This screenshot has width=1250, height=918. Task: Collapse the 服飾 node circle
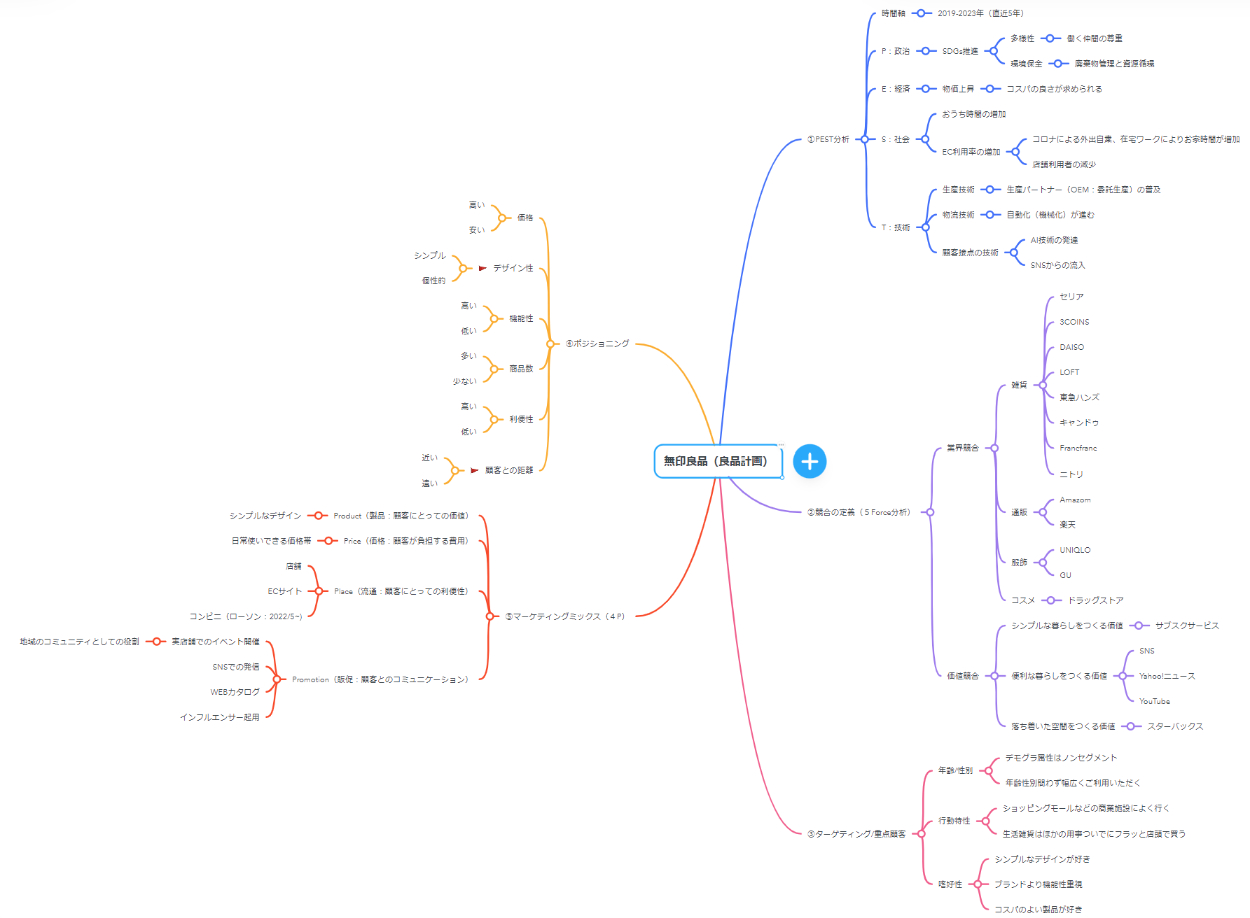point(1043,562)
